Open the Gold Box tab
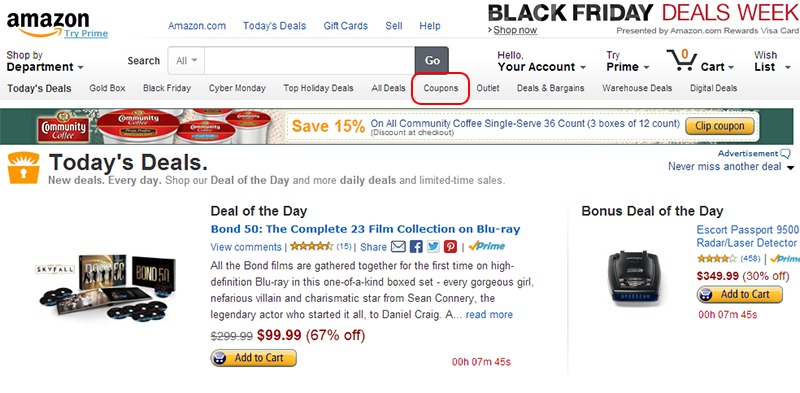Image resolution: width=800 pixels, height=393 pixels. (x=107, y=88)
